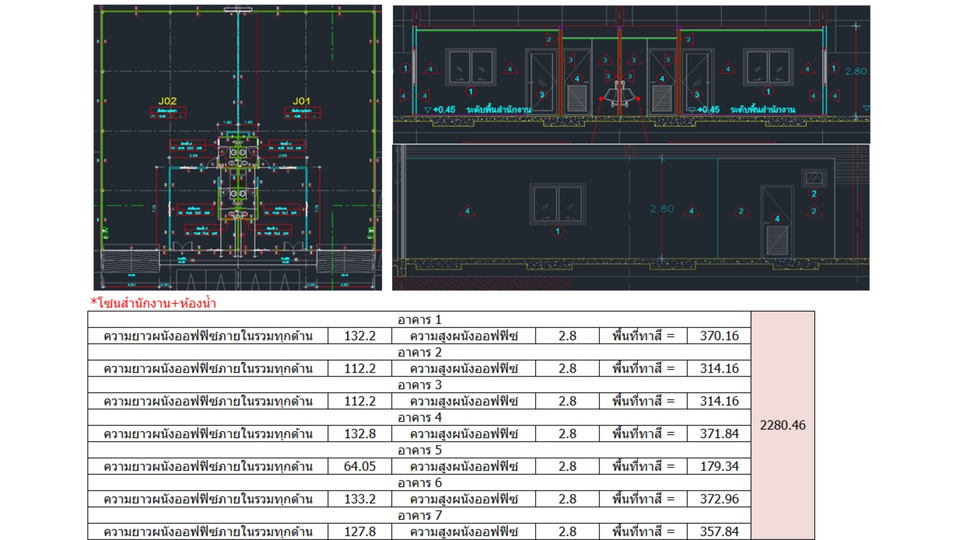The height and width of the screenshot is (540, 960).
Task: Click the double window in the lower elevation
Action: click(557, 205)
